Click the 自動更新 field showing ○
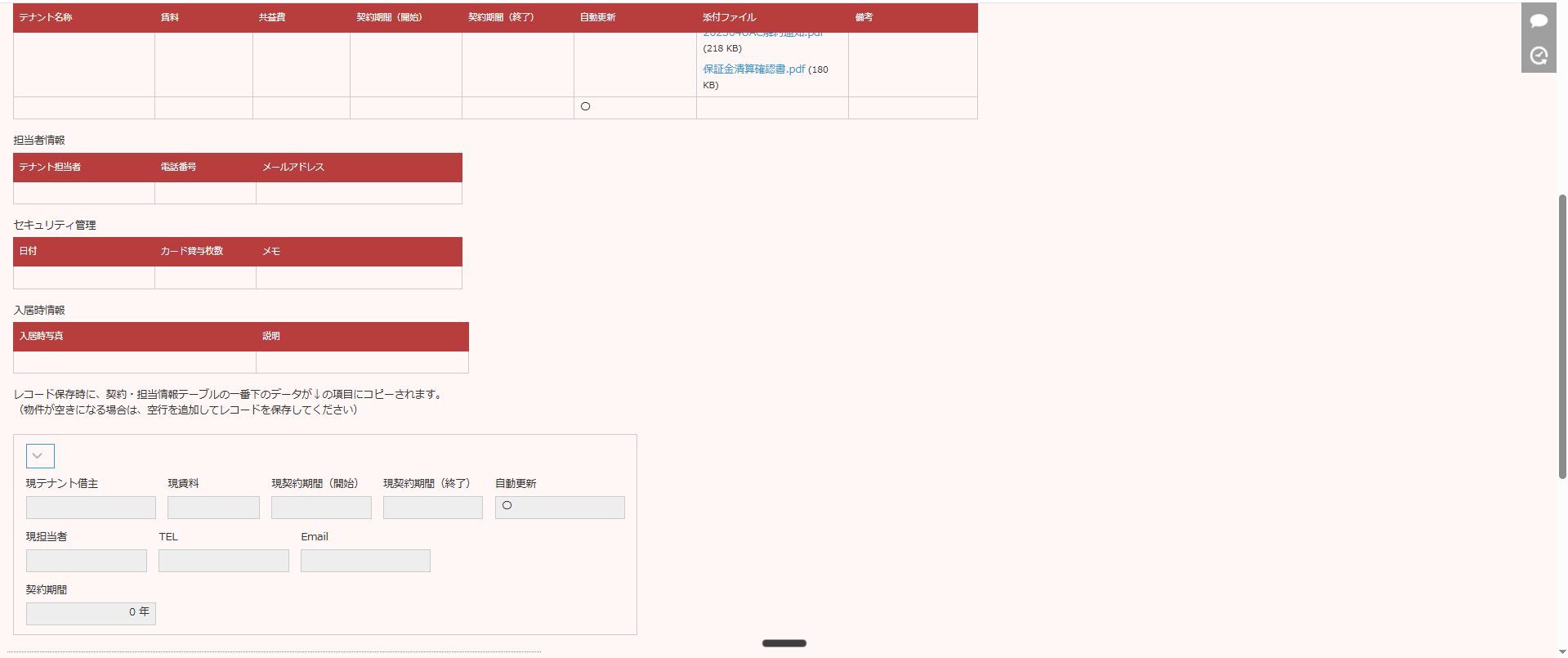The image size is (1568, 658). [x=560, y=508]
